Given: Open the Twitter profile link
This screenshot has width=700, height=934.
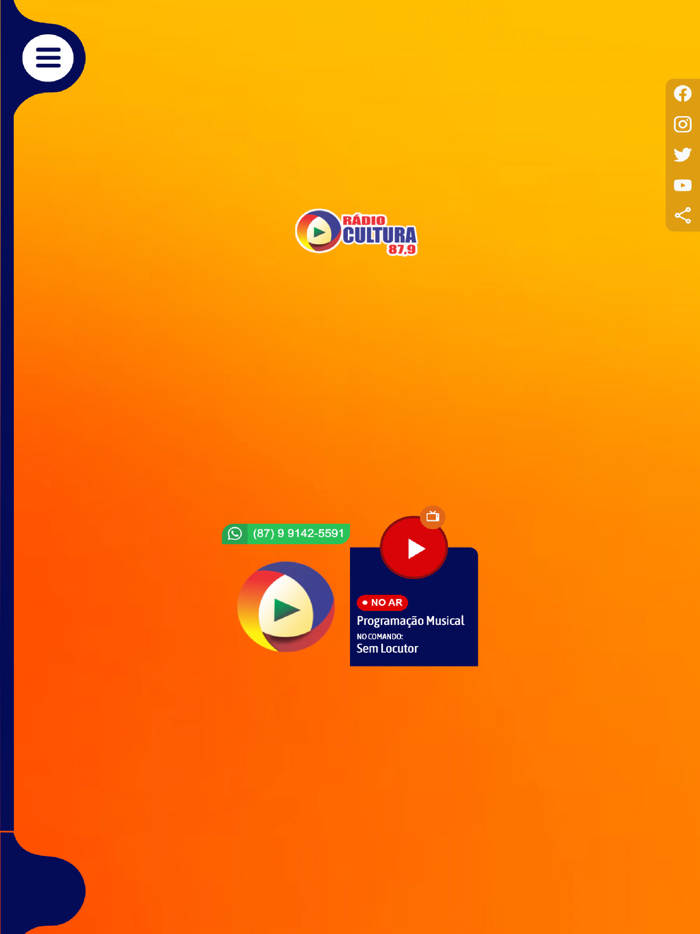Looking at the screenshot, I should pos(682,155).
